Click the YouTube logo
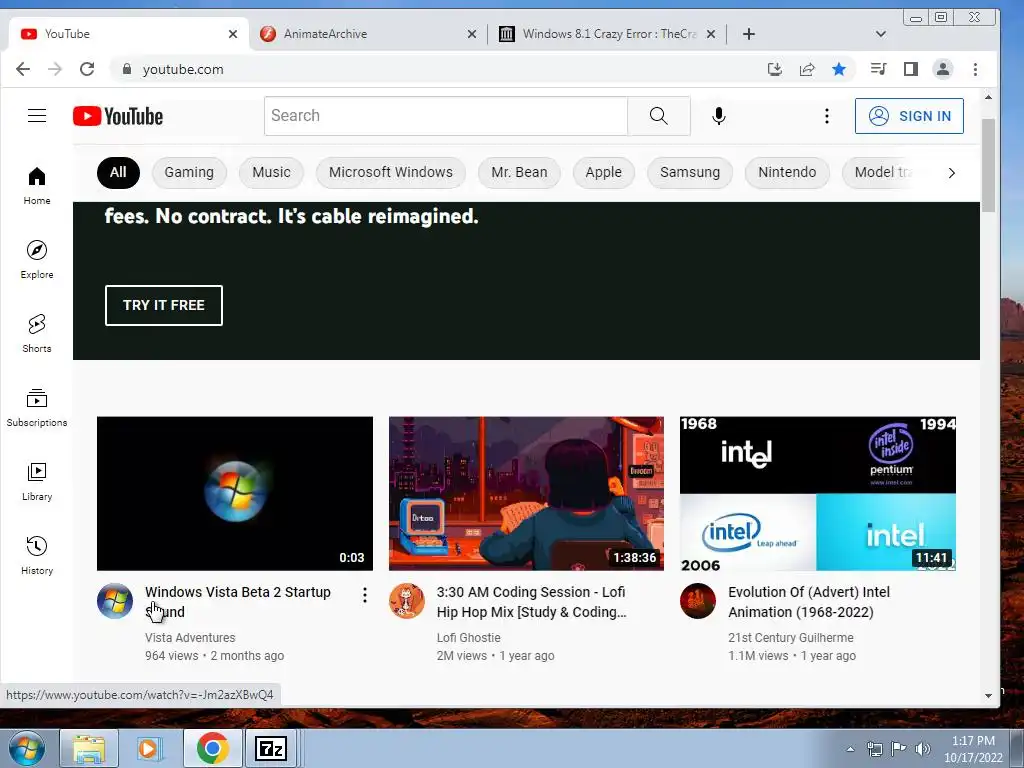The width and height of the screenshot is (1024, 768). coord(118,116)
